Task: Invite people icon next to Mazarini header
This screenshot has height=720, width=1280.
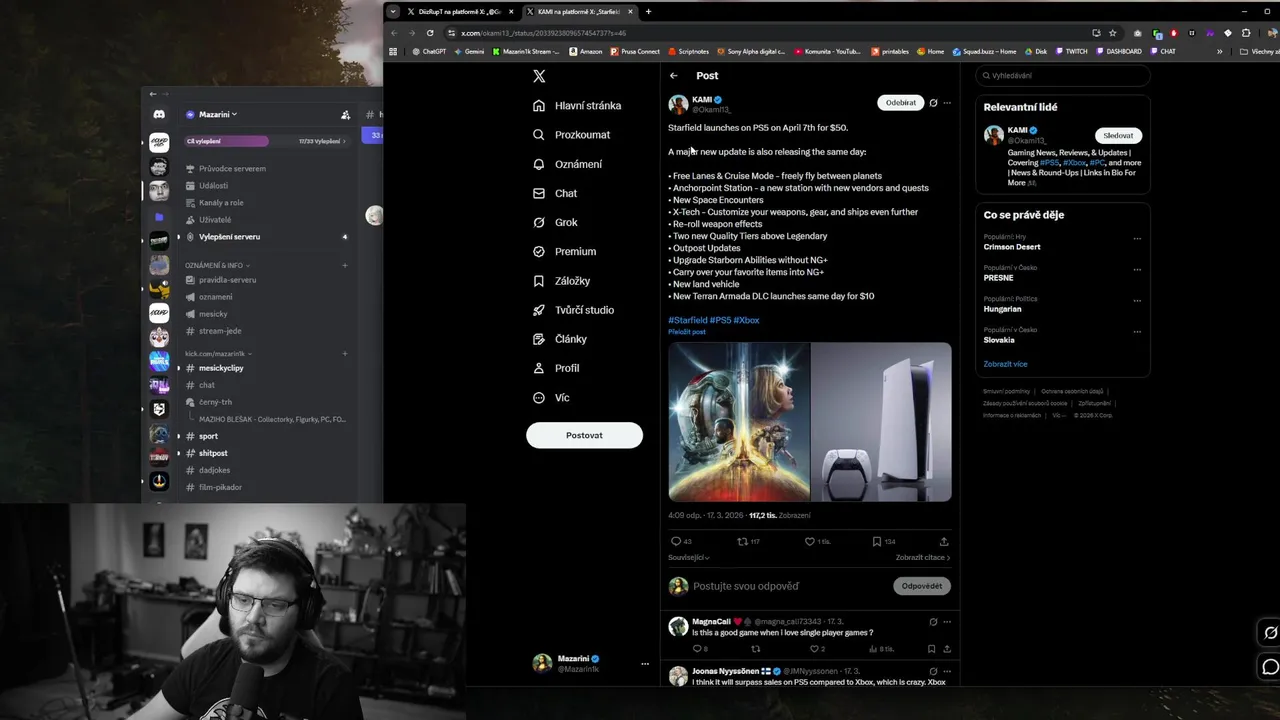Action: [x=345, y=115]
